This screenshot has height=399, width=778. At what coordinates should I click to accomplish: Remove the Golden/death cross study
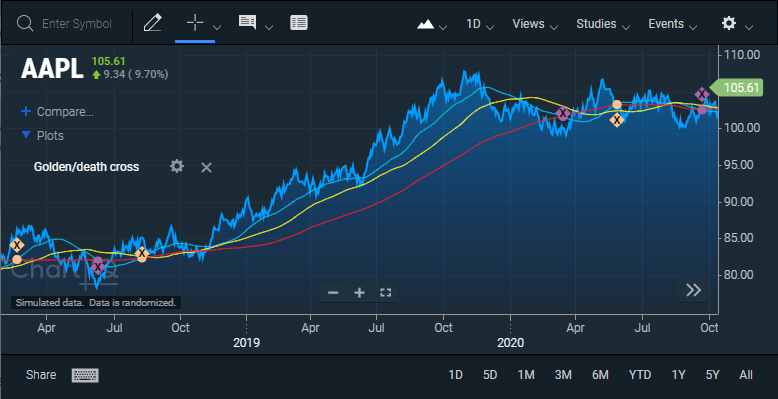click(x=206, y=167)
